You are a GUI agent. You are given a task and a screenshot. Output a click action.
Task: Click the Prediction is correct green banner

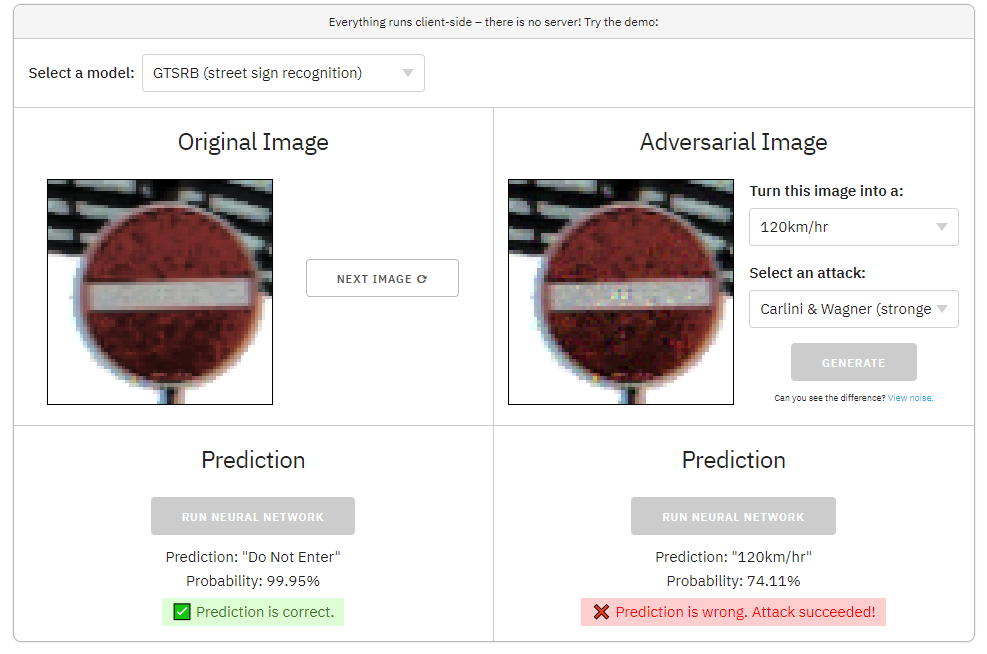tap(253, 612)
